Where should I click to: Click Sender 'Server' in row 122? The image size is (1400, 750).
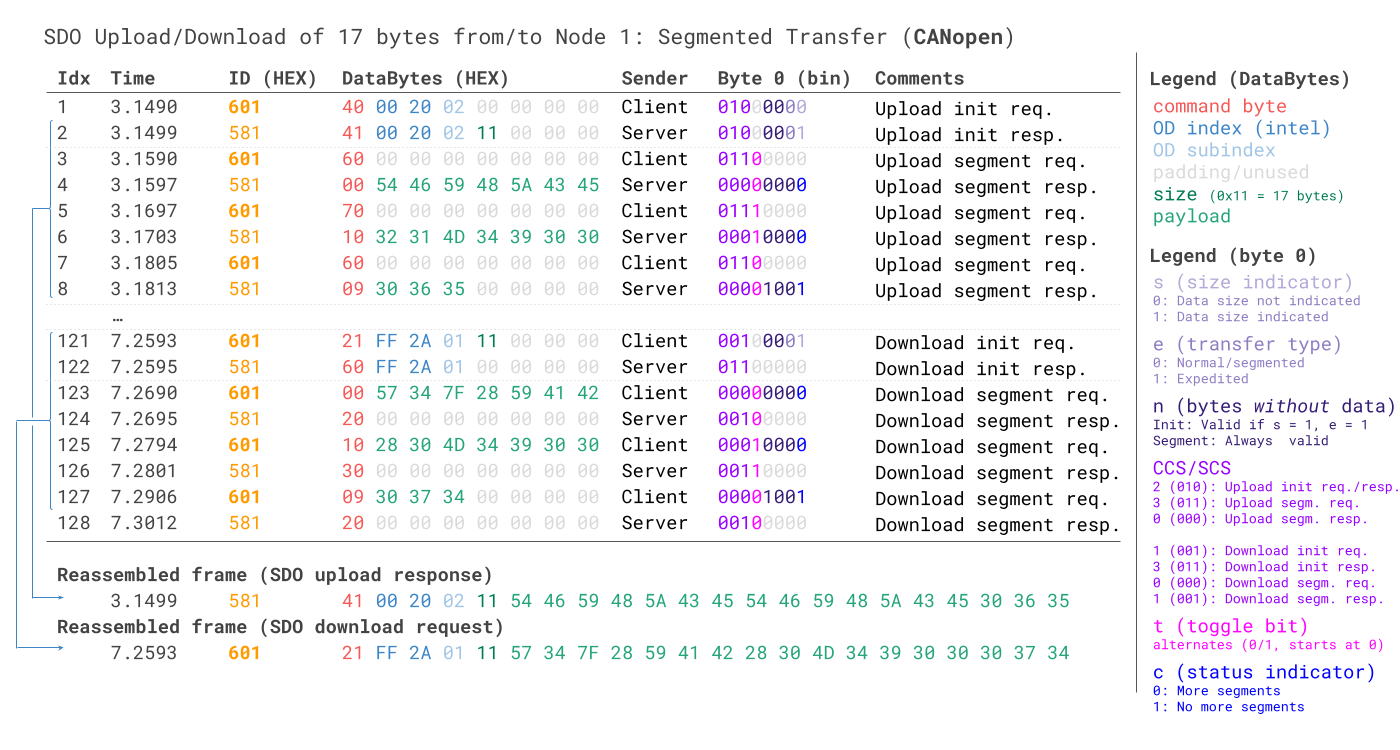(655, 367)
